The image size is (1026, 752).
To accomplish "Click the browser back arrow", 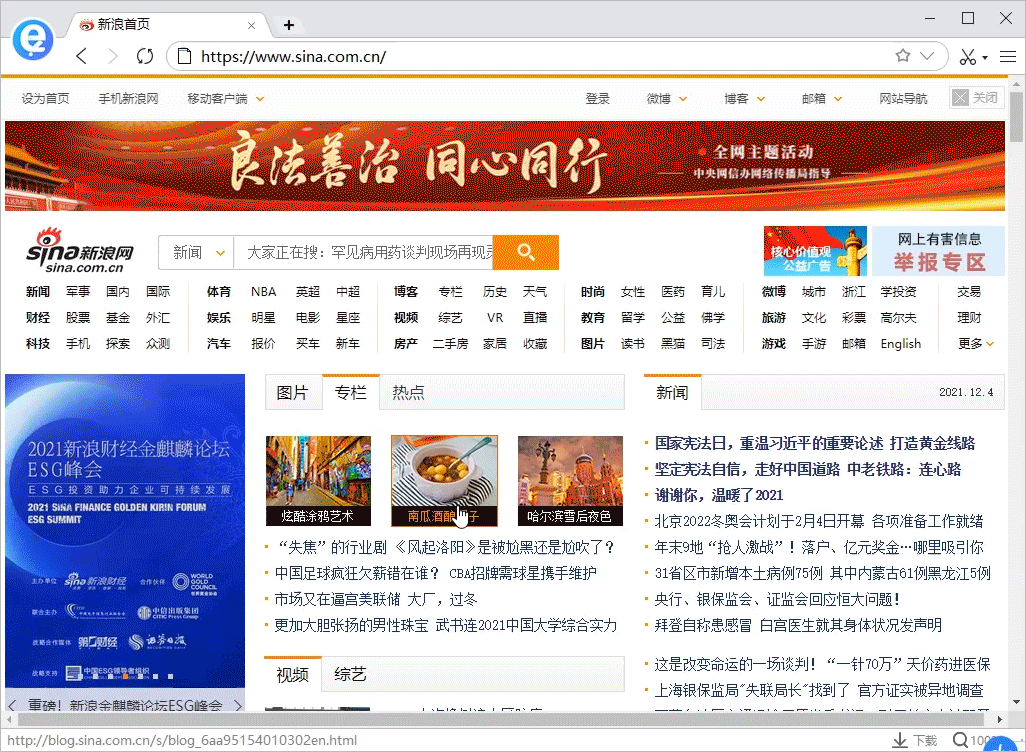I will point(82,56).
